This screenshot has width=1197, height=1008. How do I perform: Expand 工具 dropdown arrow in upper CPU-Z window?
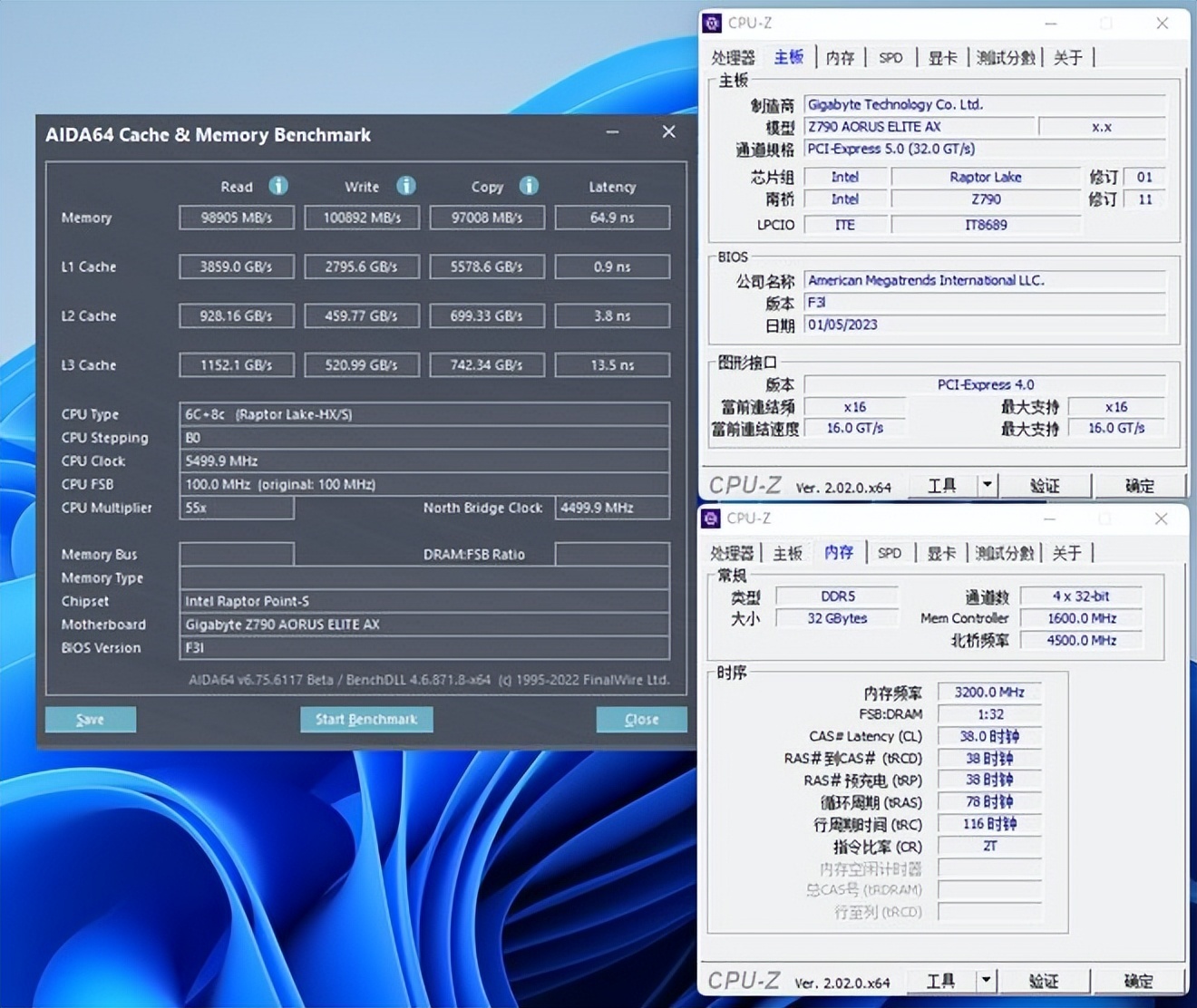(x=987, y=485)
